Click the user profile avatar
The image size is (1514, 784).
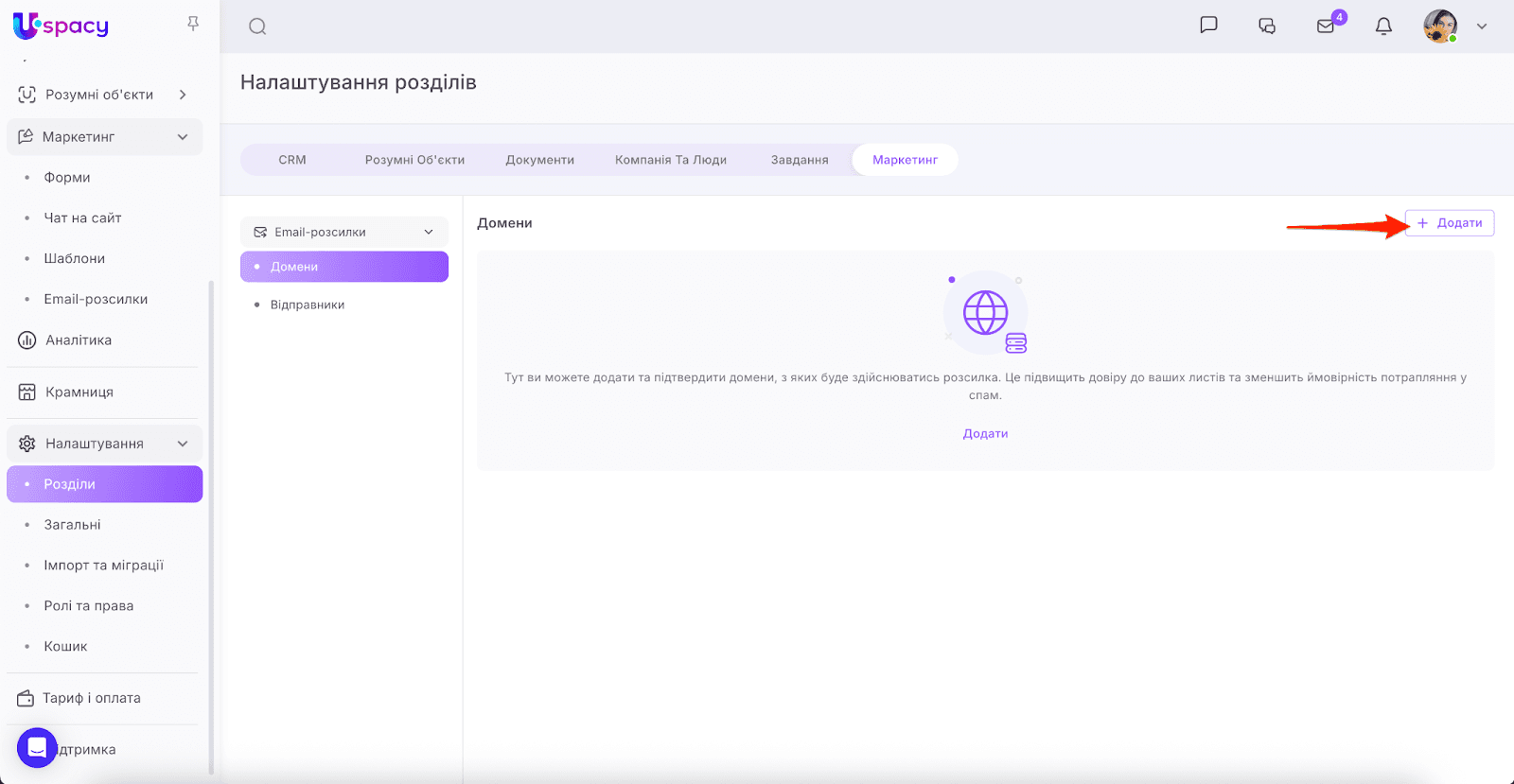click(x=1439, y=26)
